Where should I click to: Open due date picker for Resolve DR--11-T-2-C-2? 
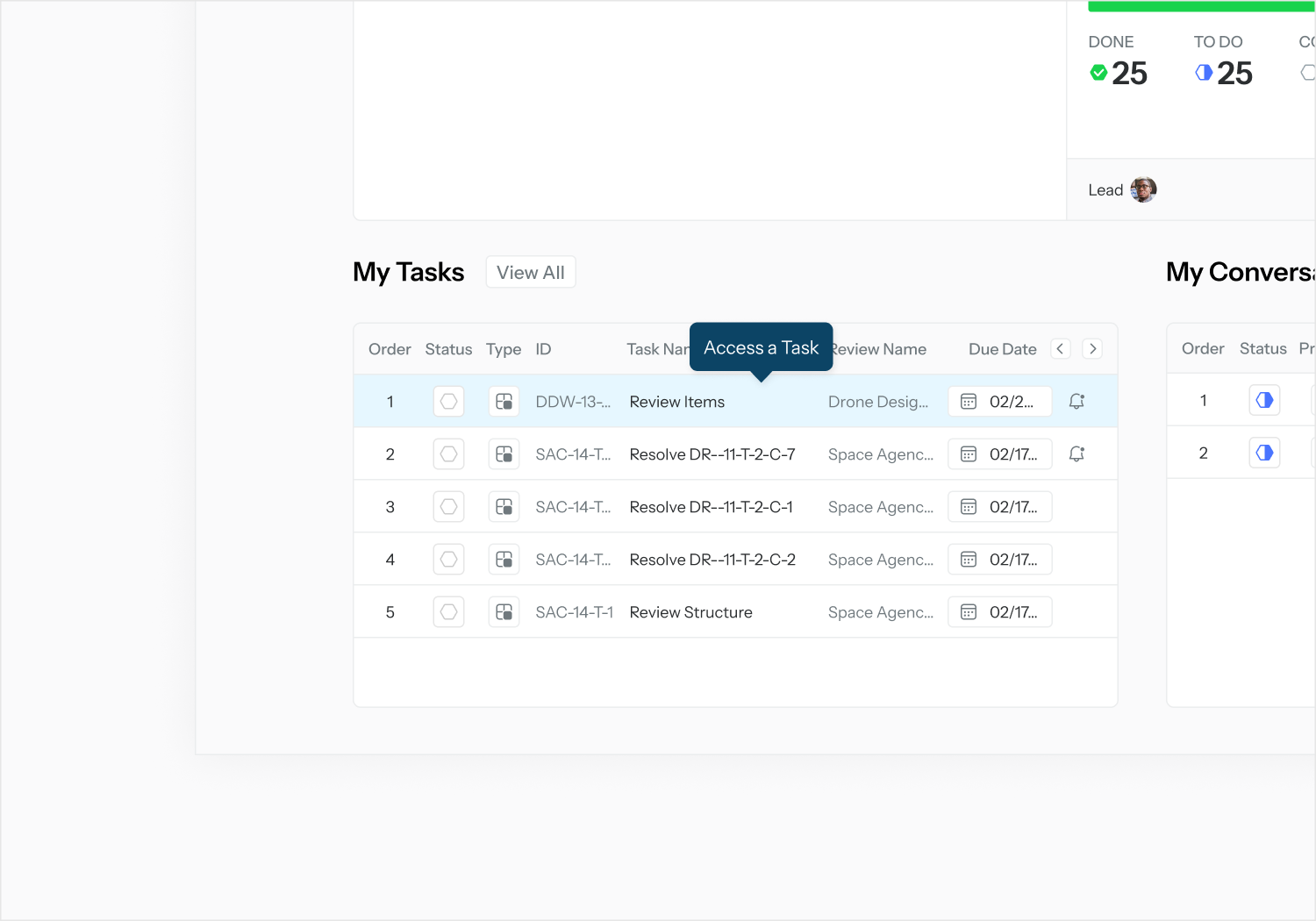coord(999,560)
